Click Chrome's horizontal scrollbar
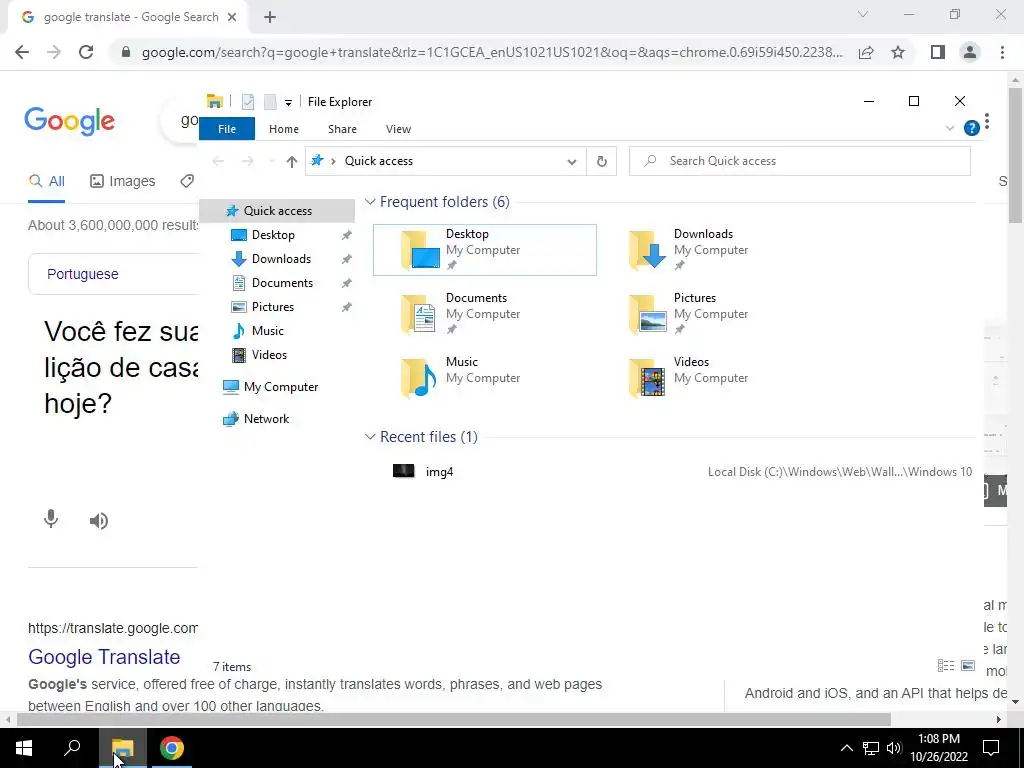 coord(454,719)
